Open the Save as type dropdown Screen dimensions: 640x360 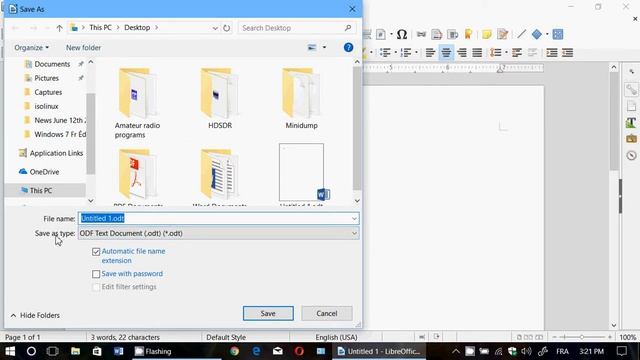point(218,233)
